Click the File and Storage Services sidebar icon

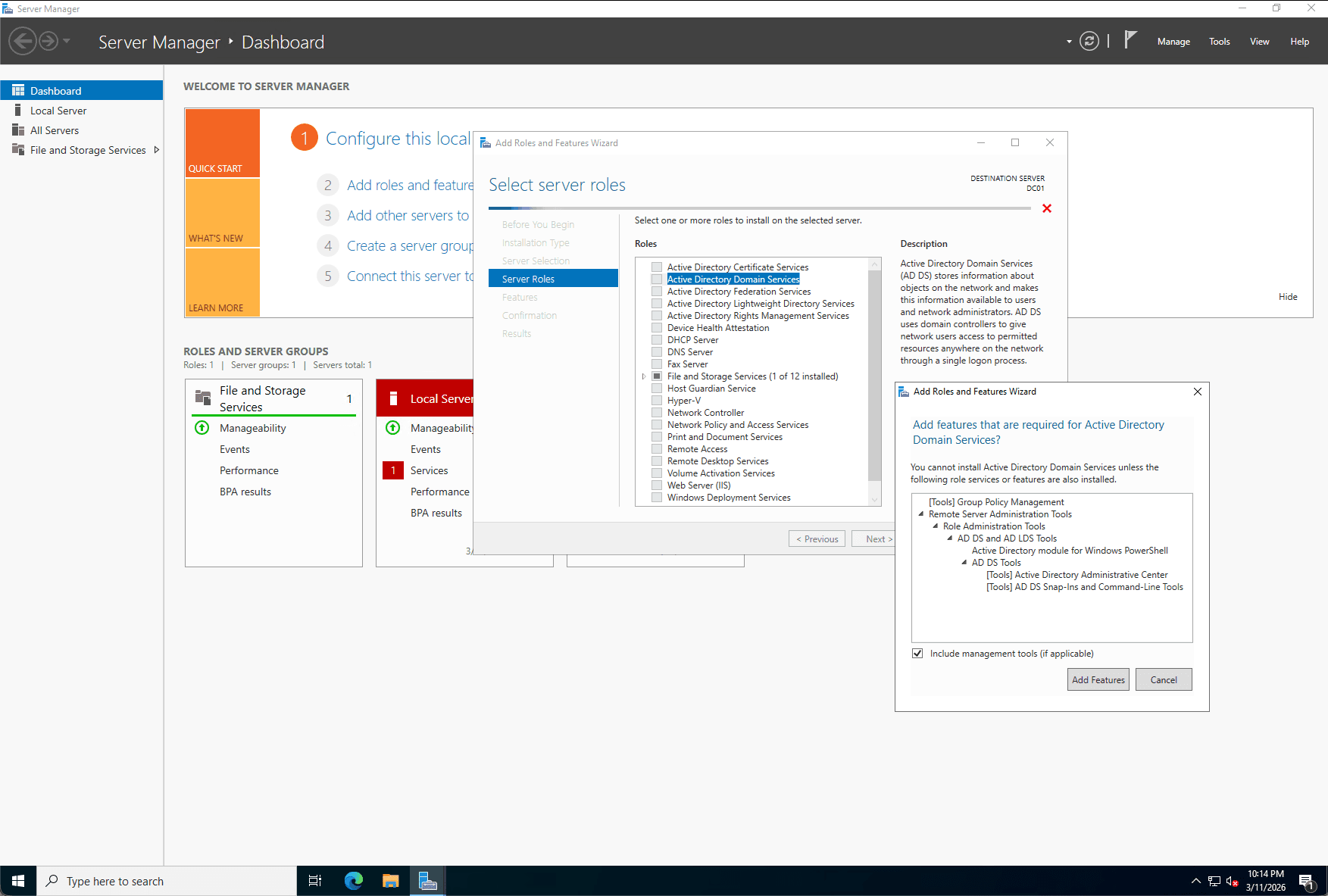[x=18, y=149]
